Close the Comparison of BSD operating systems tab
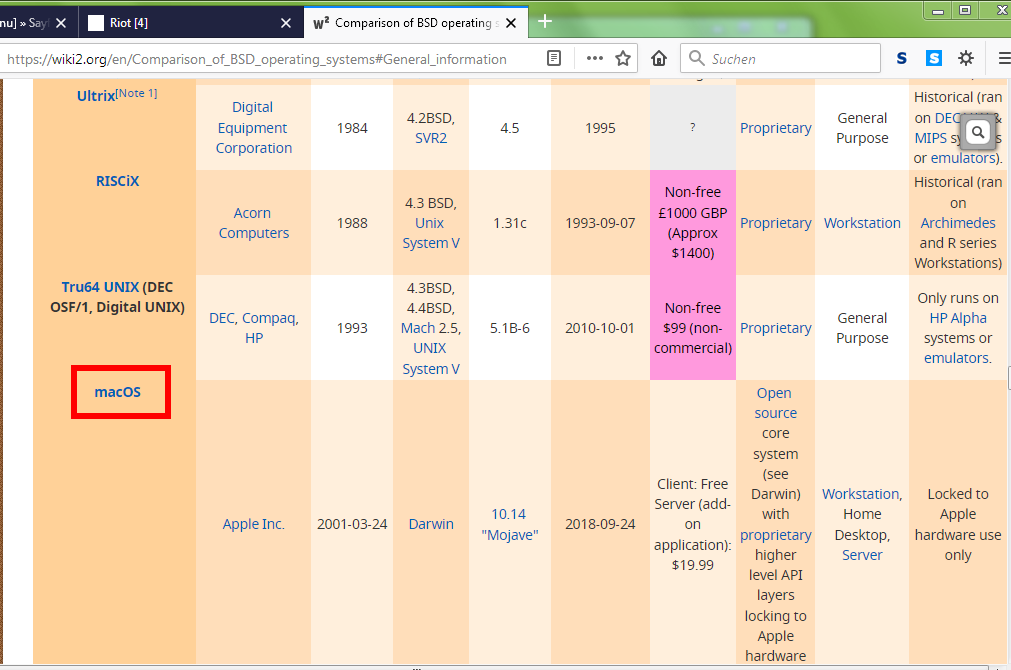 (x=511, y=23)
